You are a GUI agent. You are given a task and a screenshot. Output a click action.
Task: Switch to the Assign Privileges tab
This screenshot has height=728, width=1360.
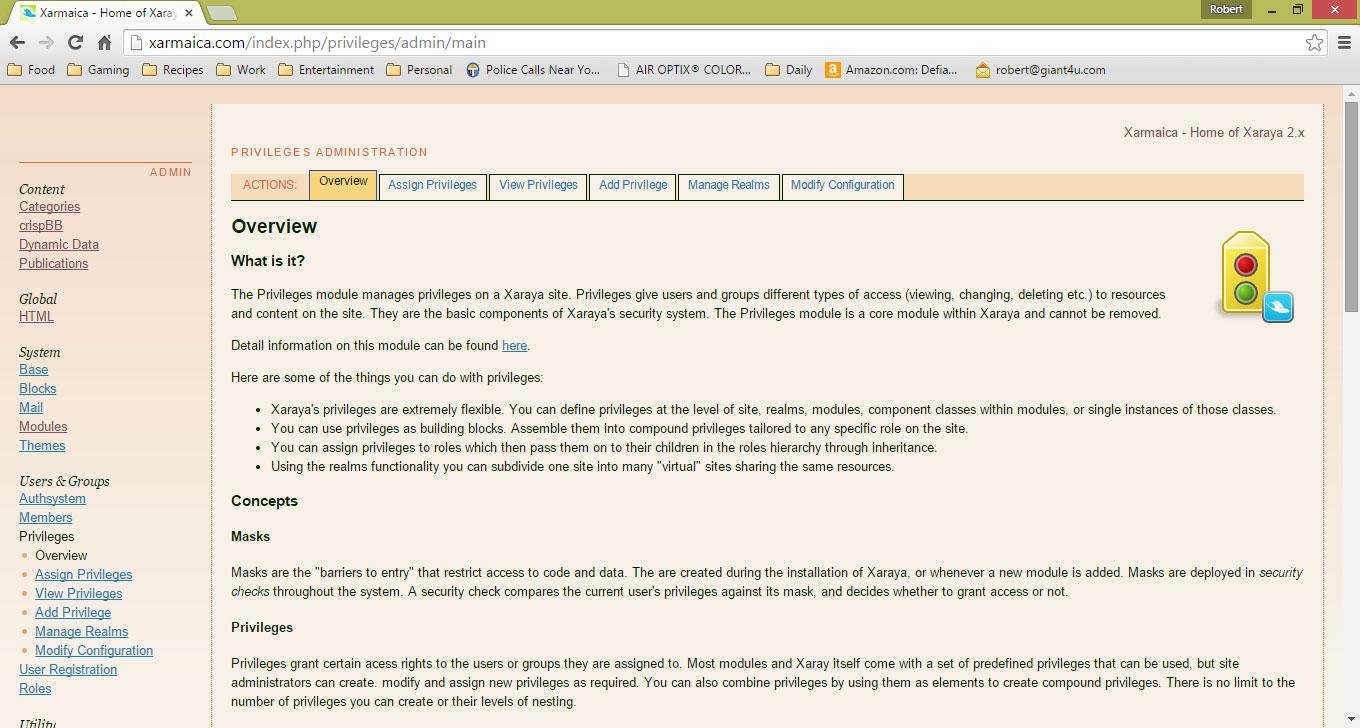pos(432,186)
